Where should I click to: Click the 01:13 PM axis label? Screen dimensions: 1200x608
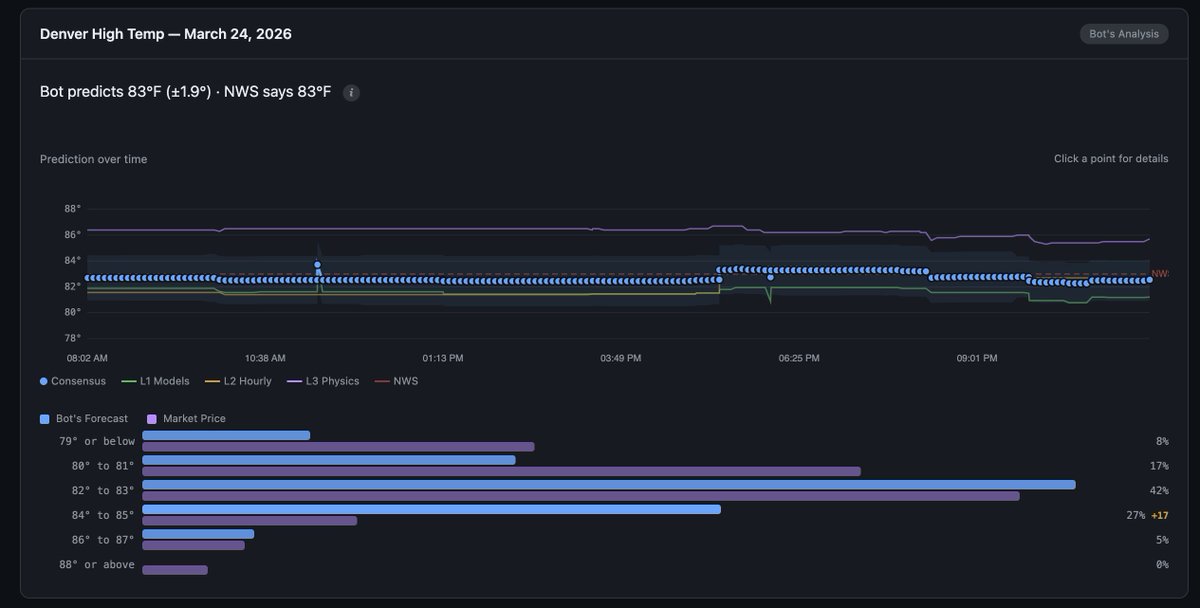click(443, 358)
